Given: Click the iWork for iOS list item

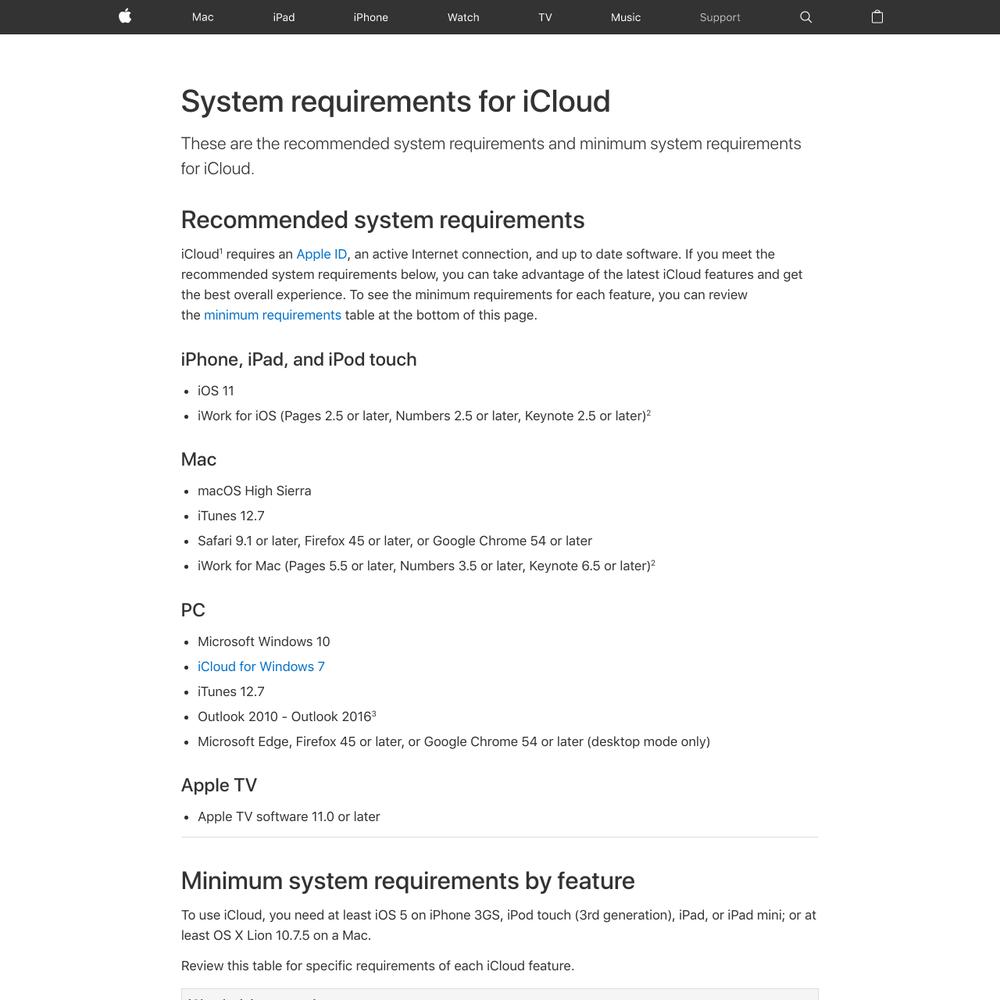Looking at the screenshot, I should 424,416.
